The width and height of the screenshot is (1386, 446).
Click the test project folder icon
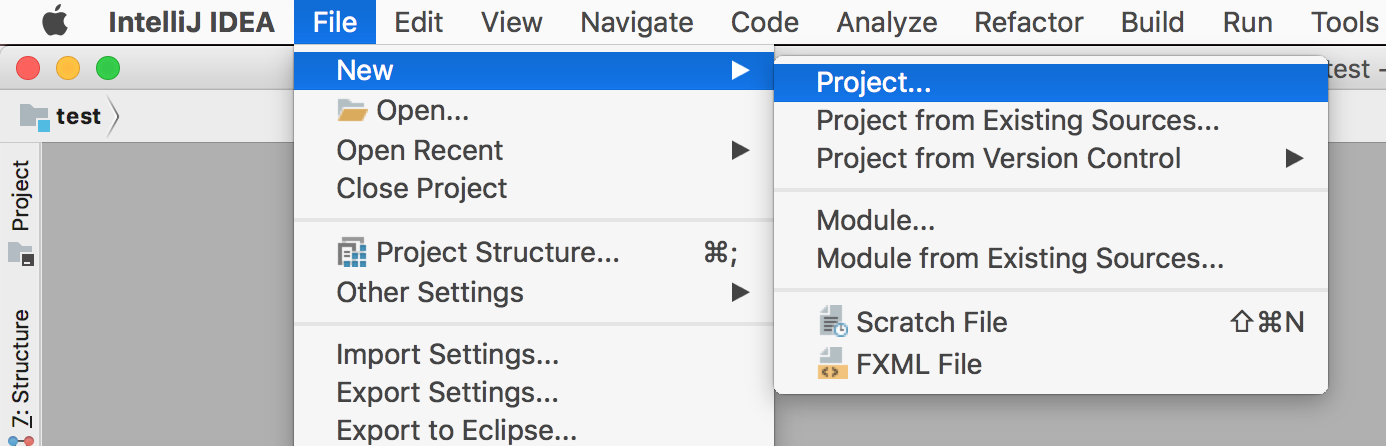35,117
